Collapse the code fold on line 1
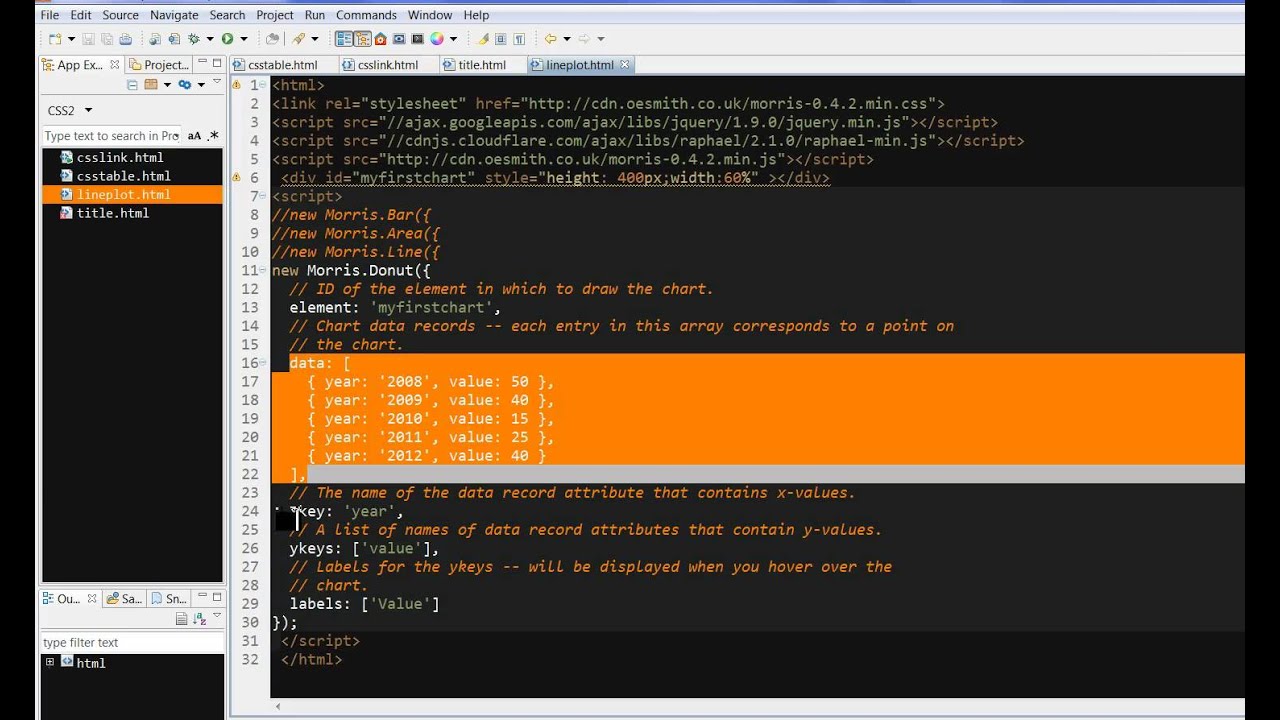 click(264, 85)
